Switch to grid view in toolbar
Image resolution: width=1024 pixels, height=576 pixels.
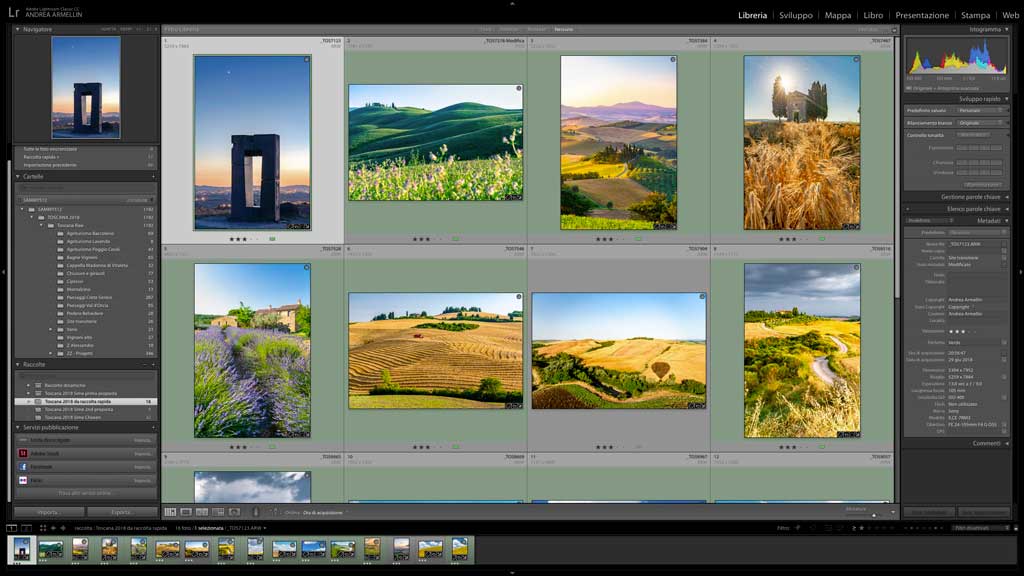170,512
